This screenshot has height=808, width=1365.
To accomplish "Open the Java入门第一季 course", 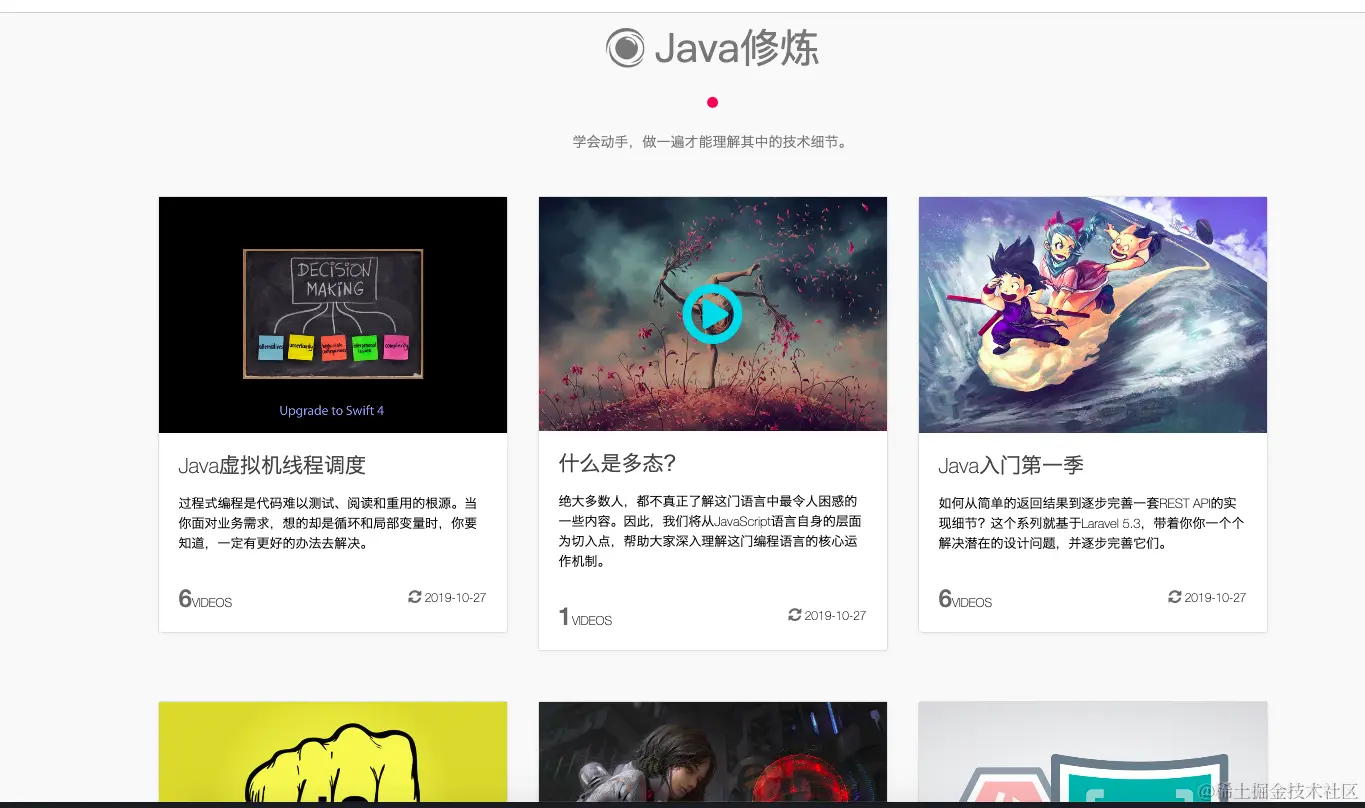I will pyautogui.click(x=1013, y=465).
